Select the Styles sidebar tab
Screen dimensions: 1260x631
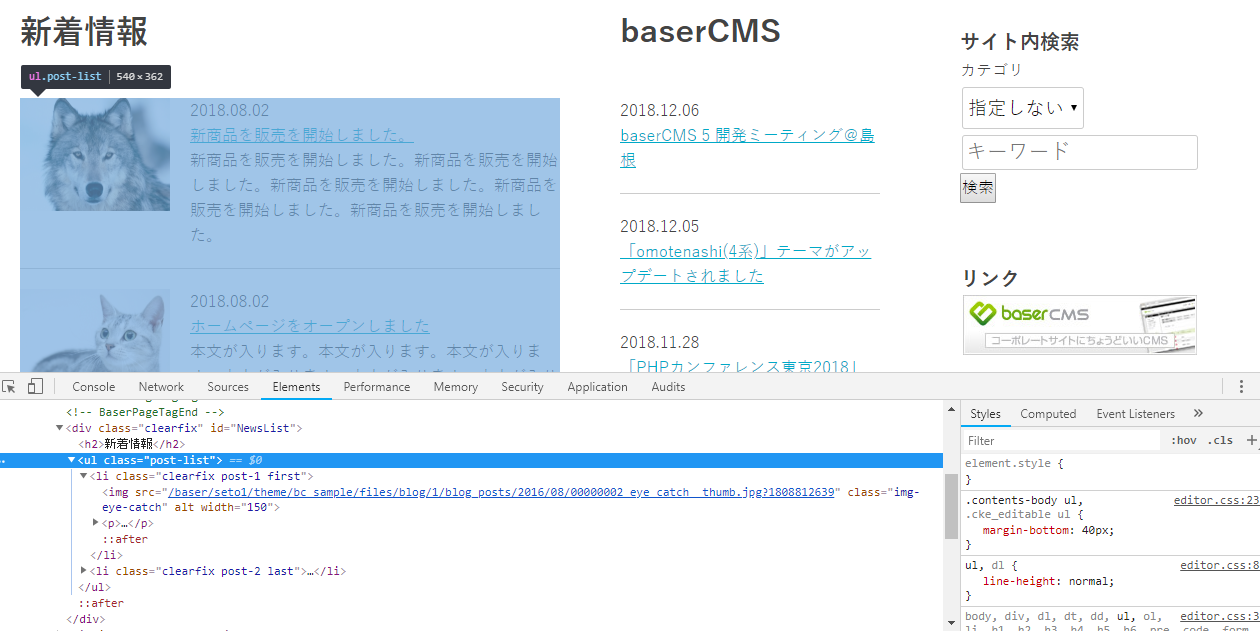click(985, 414)
